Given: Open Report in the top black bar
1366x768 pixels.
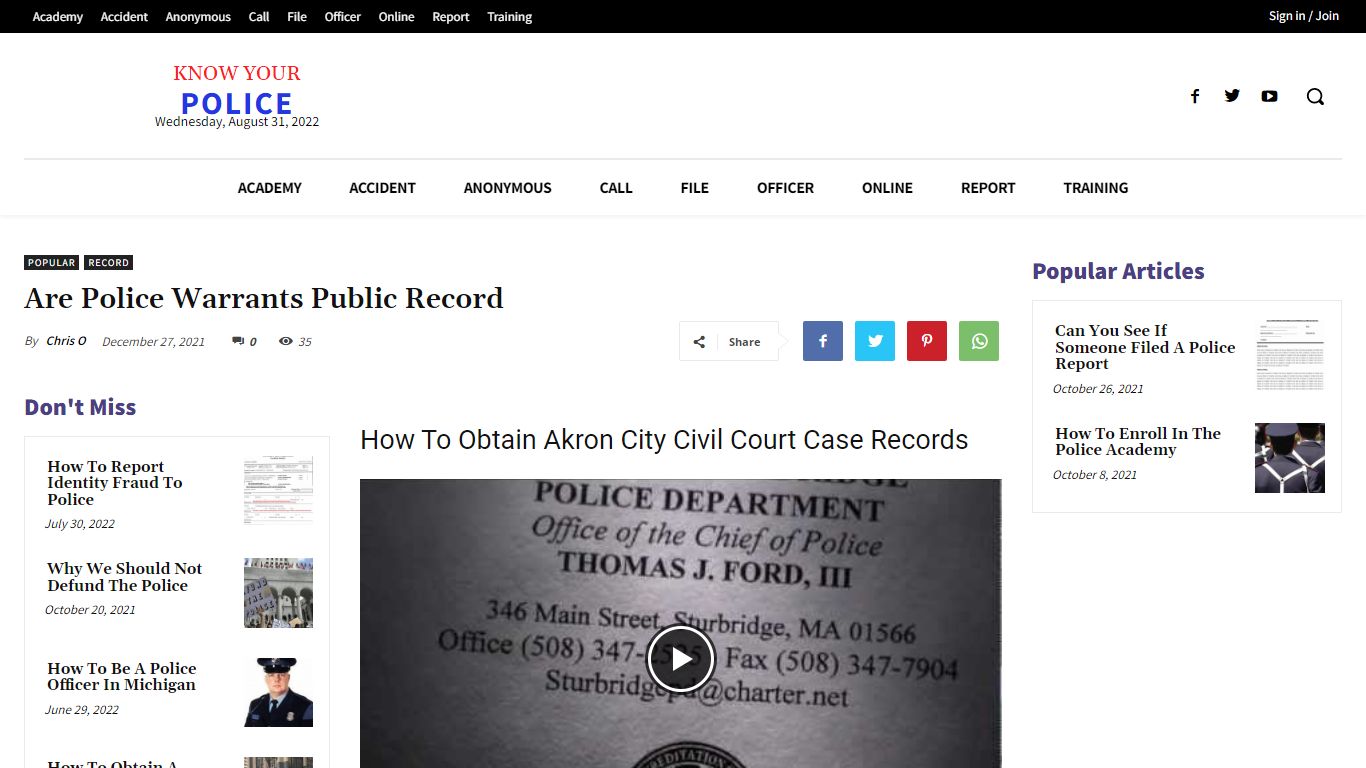Looking at the screenshot, I should pyautogui.click(x=450, y=17).
